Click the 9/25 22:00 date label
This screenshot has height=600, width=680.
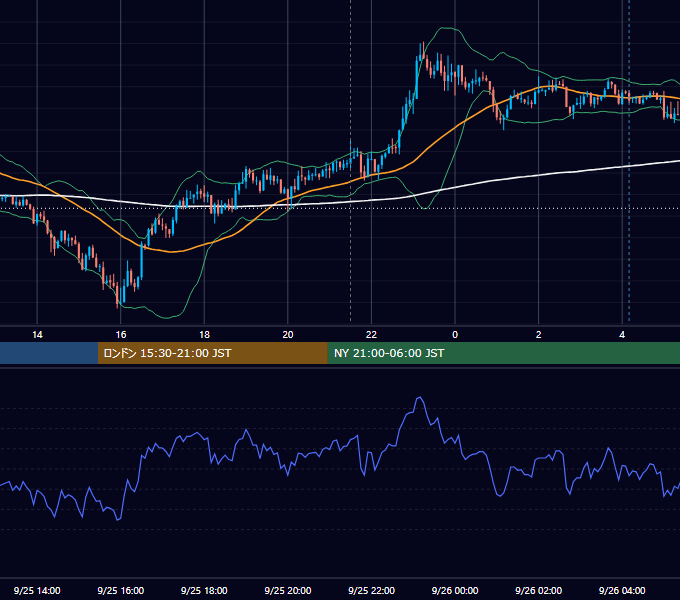pyautogui.click(x=371, y=590)
